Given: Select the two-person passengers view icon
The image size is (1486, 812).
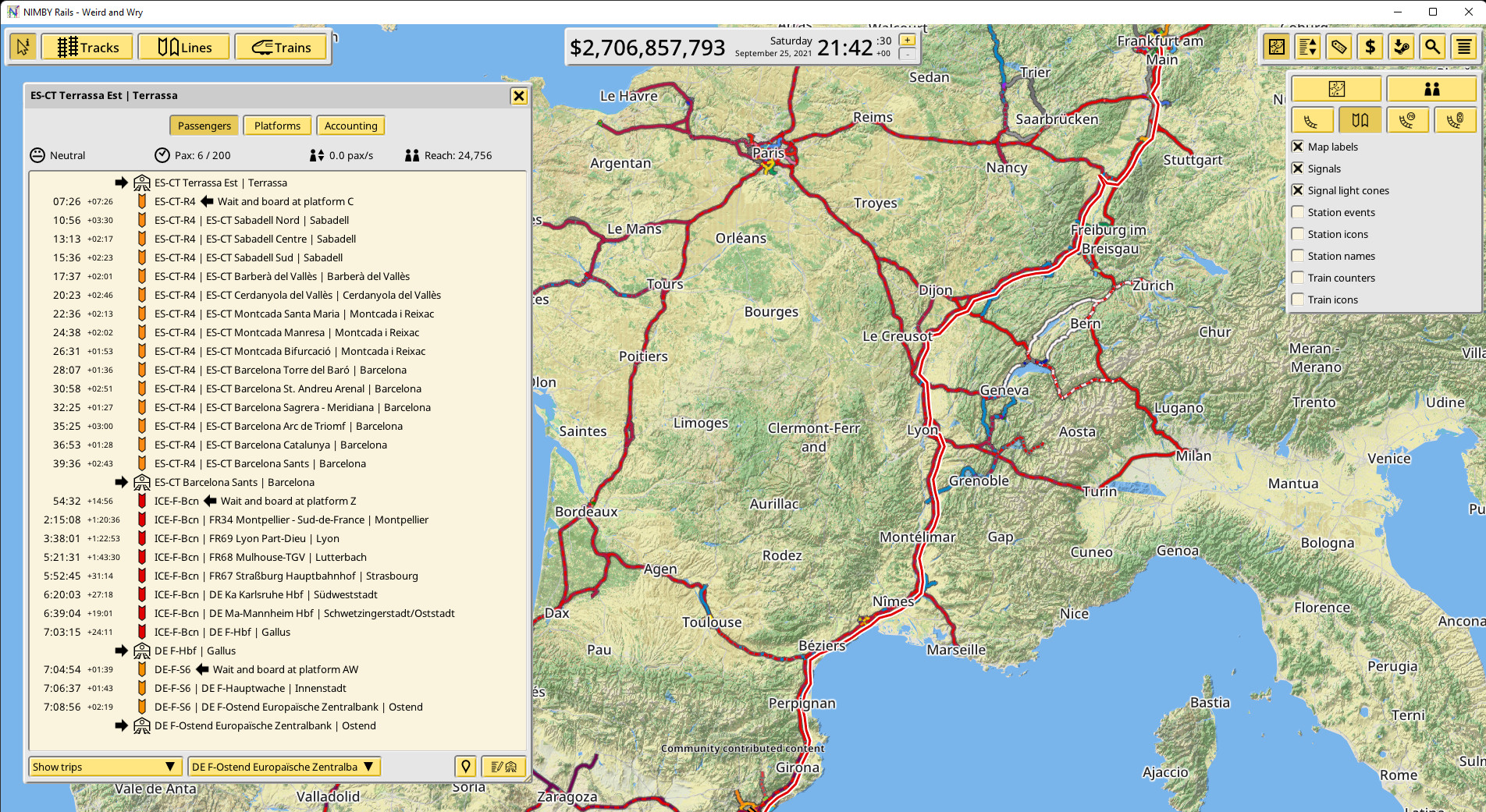Looking at the screenshot, I should click(x=1432, y=89).
